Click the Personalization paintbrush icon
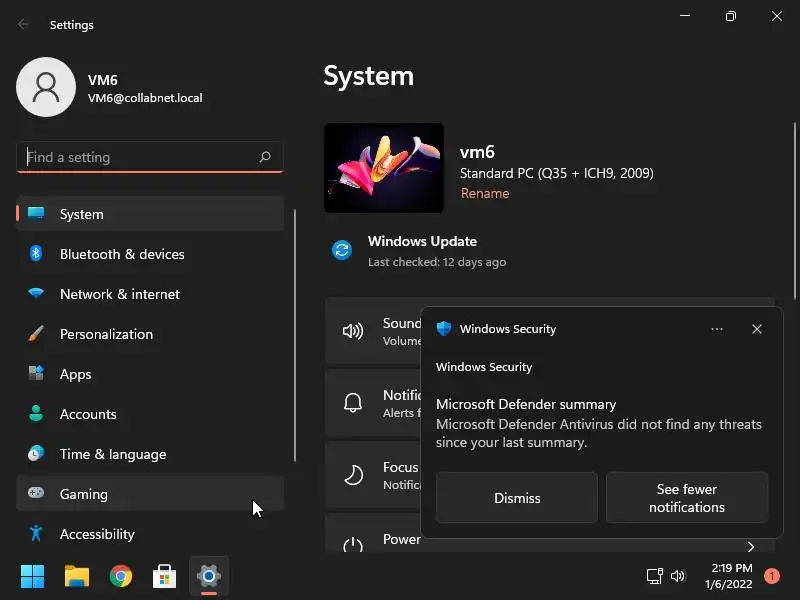Image resolution: width=800 pixels, height=600 pixels. (x=36, y=333)
